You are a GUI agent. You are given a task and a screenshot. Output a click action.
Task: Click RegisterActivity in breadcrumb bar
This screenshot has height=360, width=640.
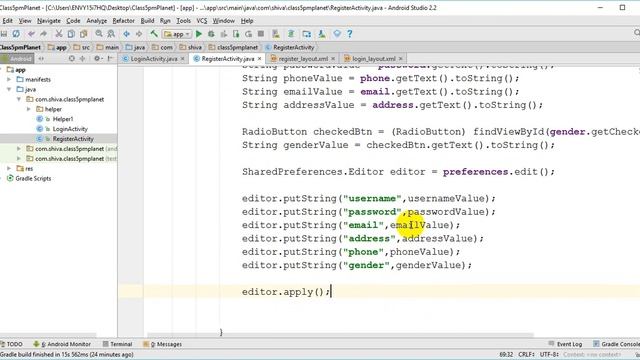point(290,47)
